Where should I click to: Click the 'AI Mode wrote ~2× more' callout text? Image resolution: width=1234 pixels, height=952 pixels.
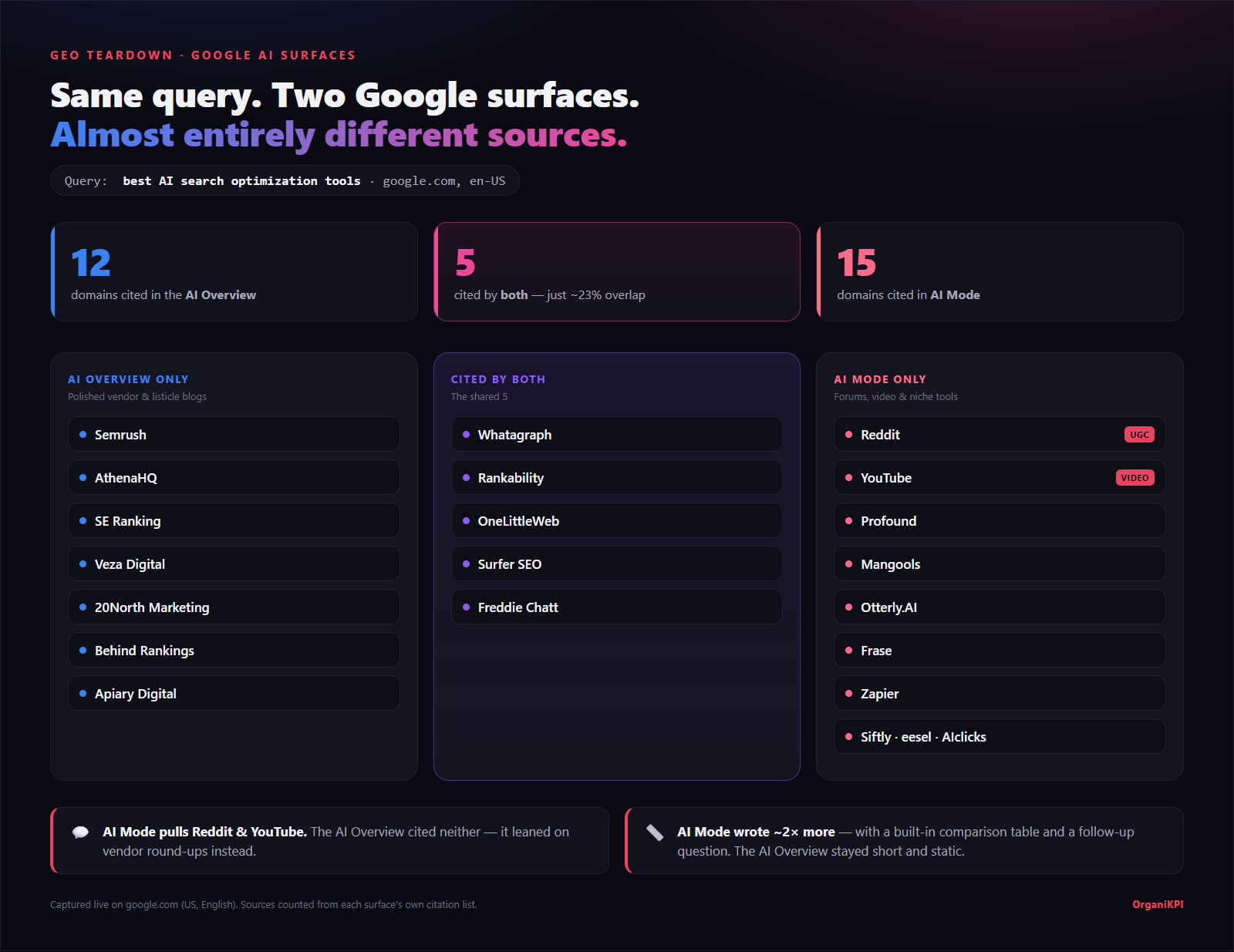906,841
